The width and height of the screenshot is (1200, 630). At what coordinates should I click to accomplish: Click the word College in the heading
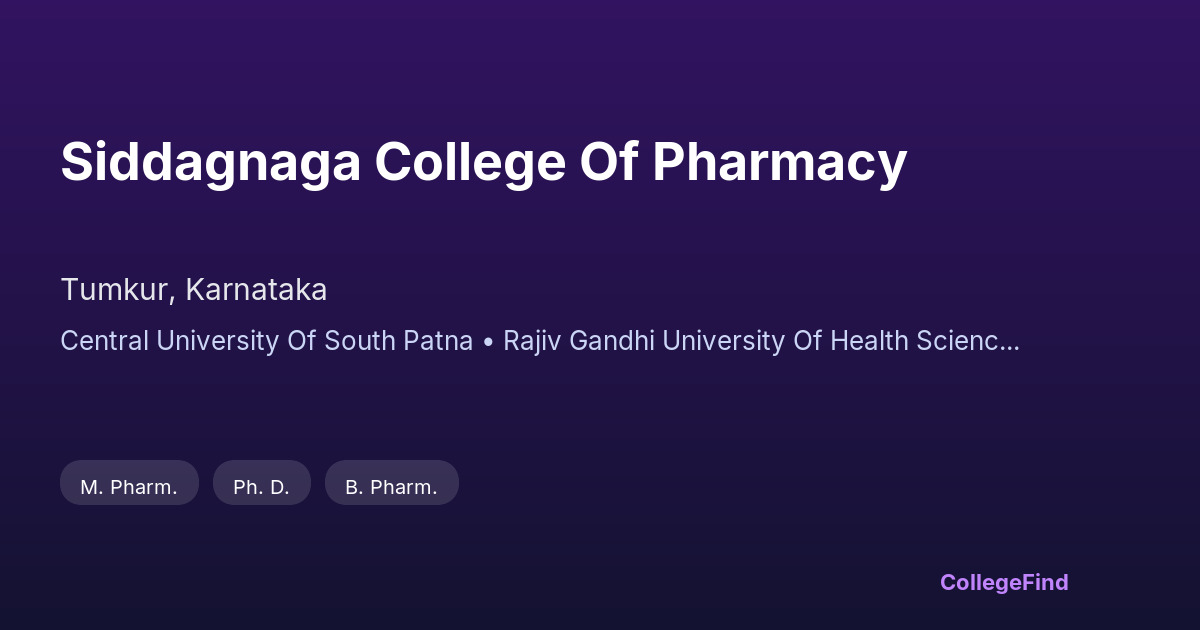tap(470, 161)
